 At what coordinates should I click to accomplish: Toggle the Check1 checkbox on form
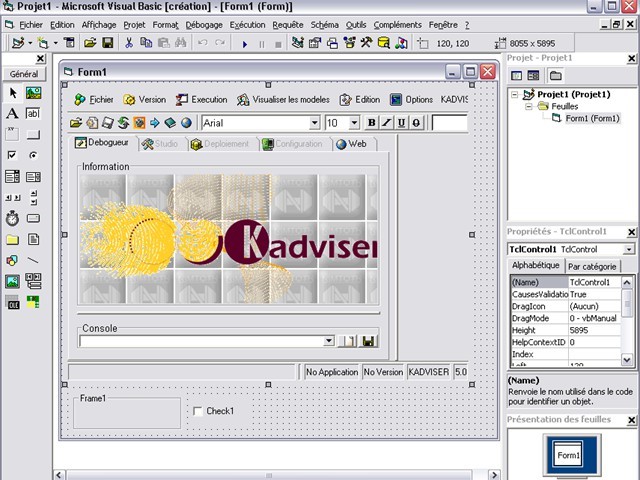198,411
